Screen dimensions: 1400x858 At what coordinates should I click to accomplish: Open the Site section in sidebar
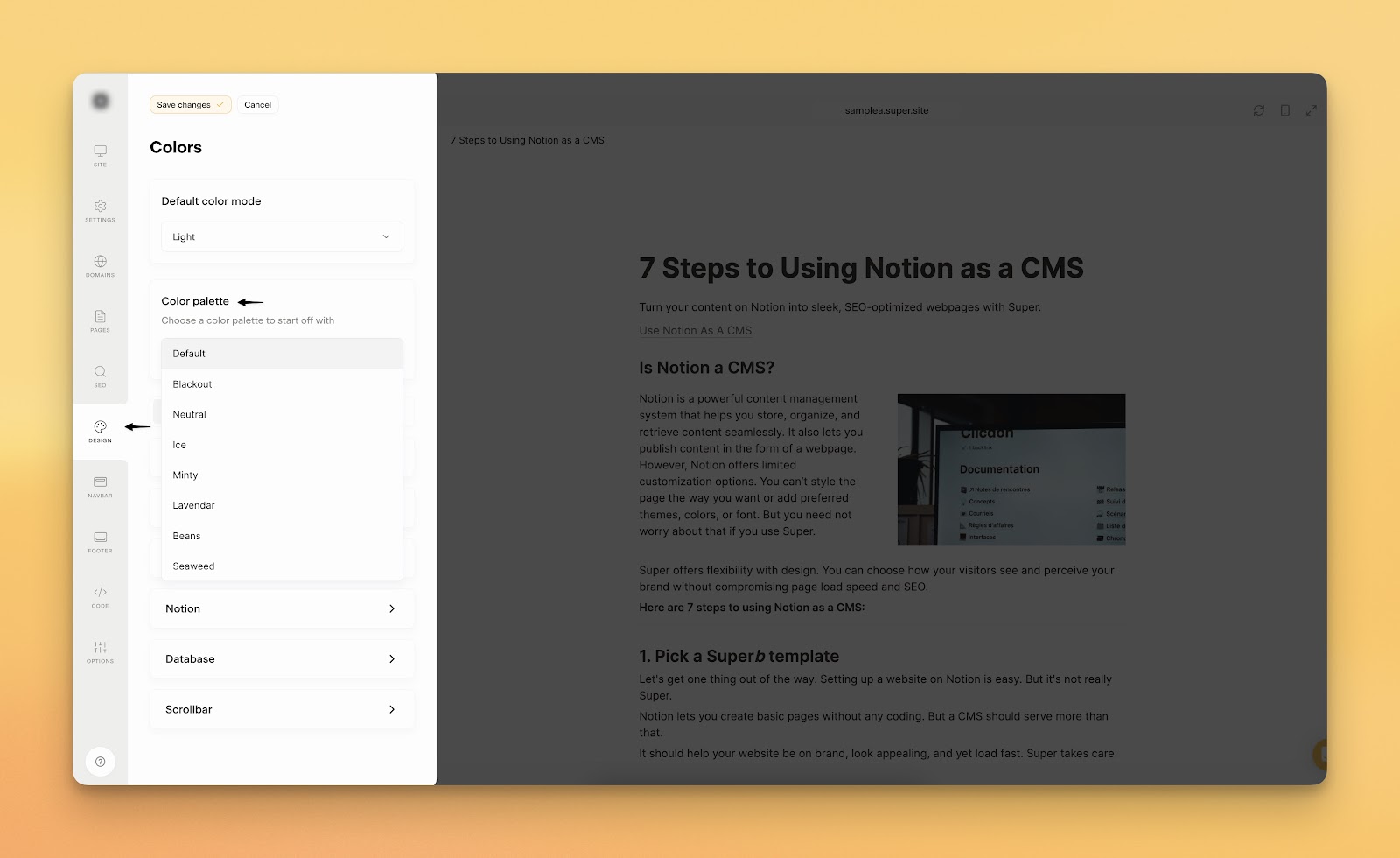coord(101,155)
